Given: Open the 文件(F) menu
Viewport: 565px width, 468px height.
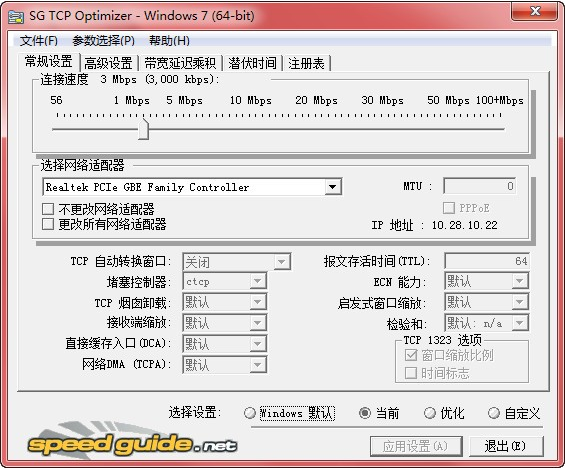Looking at the screenshot, I should pyautogui.click(x=39, y=41).
